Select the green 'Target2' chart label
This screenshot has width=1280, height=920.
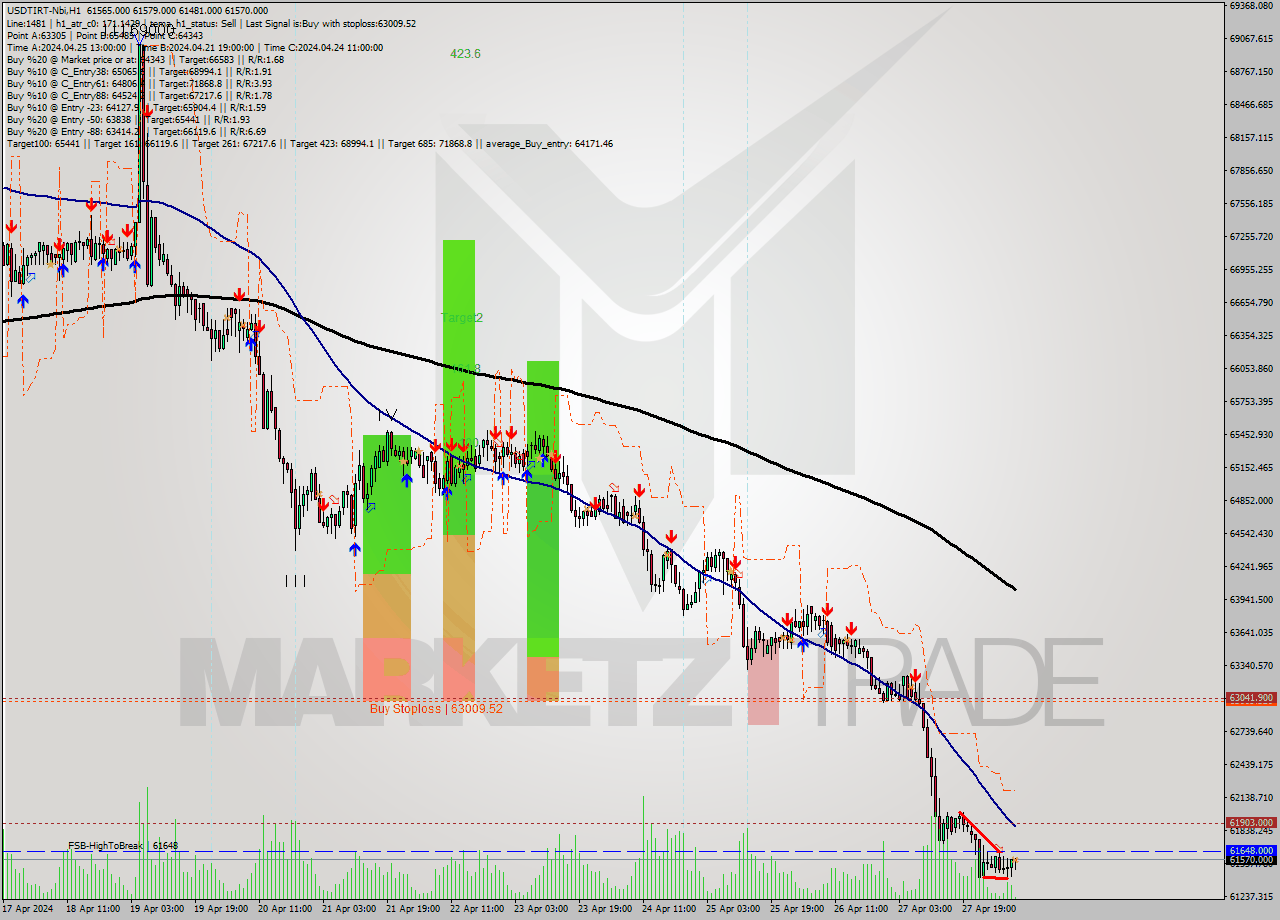tap(462, 317)
